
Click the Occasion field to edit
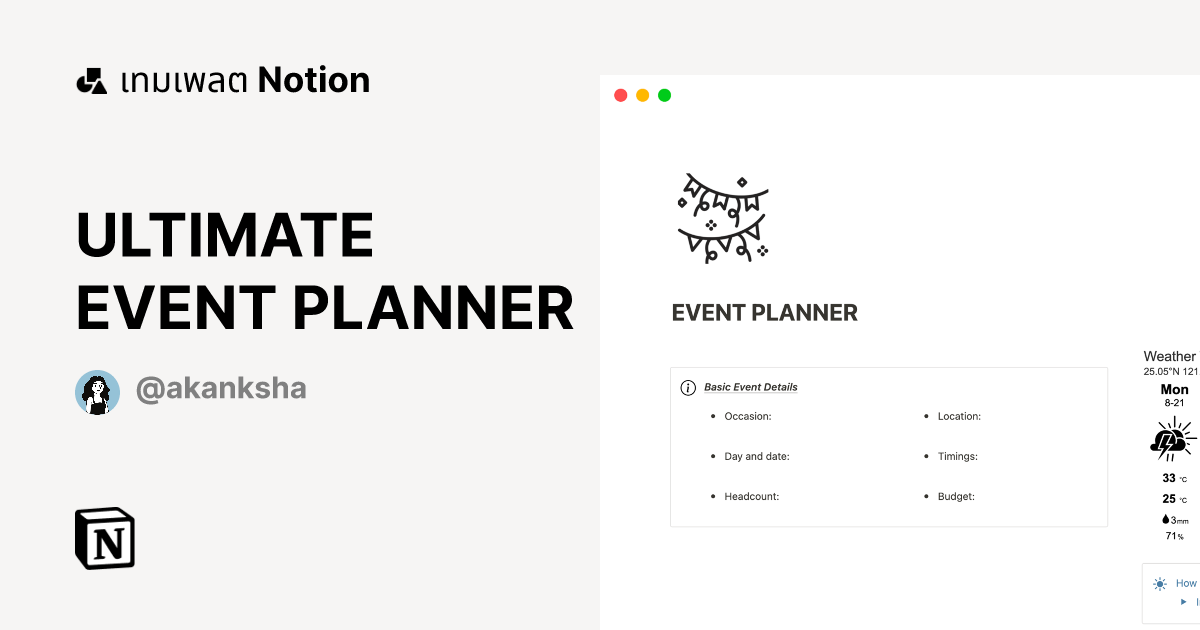point(748,416)
